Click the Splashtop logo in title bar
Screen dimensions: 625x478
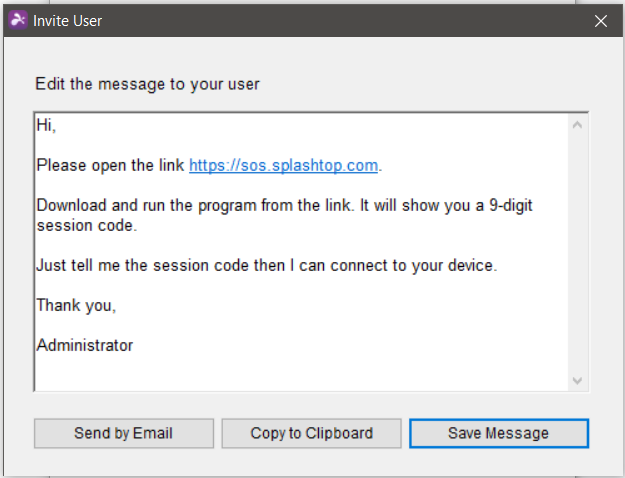18,20
